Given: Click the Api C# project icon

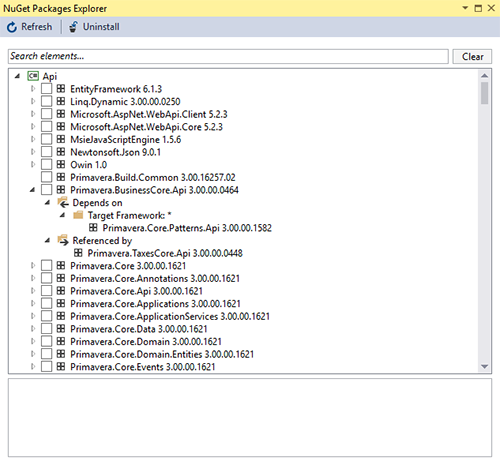Looking at the screenshot, I should click(33, 76).
